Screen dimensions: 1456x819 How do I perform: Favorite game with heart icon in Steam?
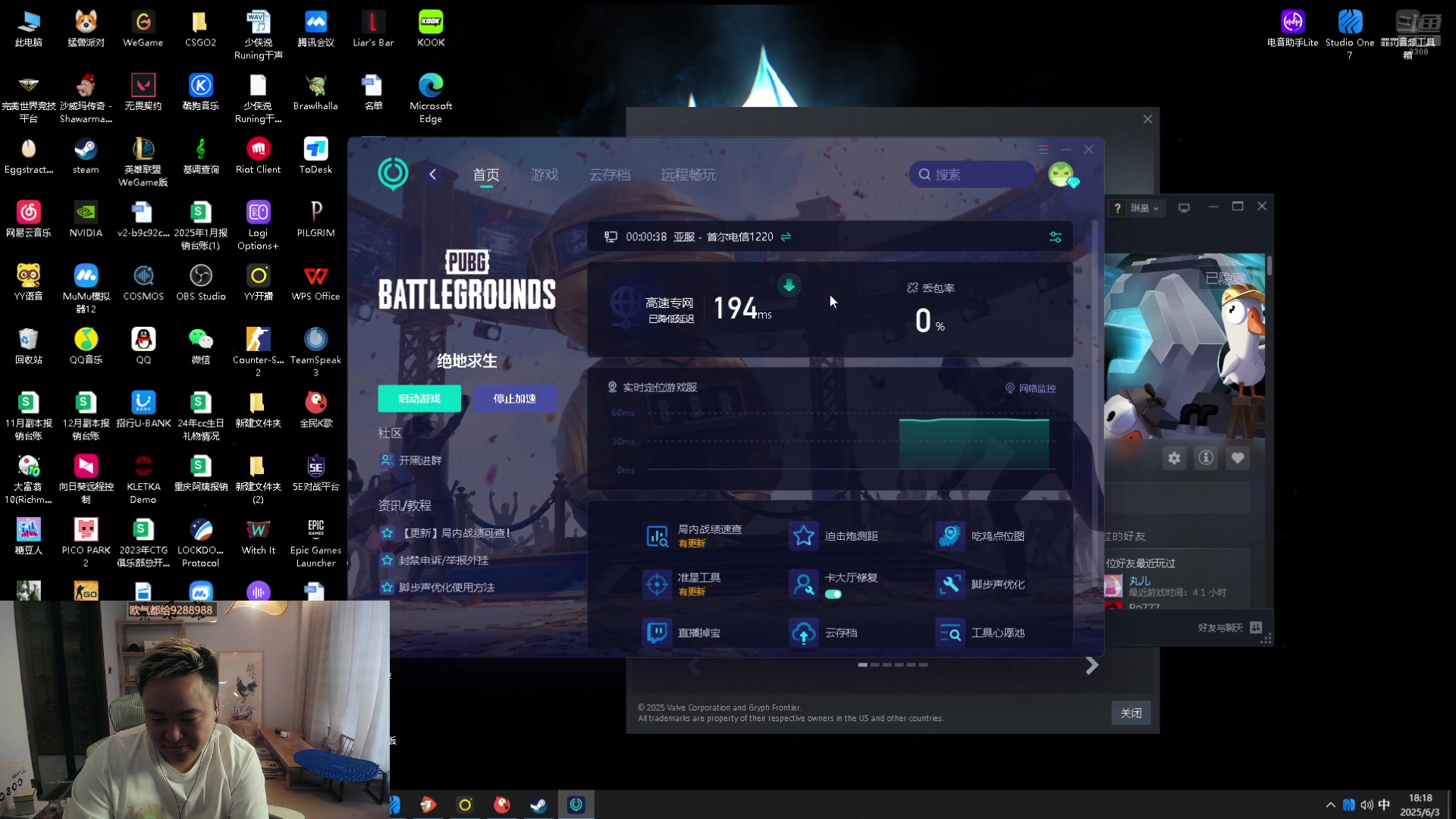(x=1238, y=458)
